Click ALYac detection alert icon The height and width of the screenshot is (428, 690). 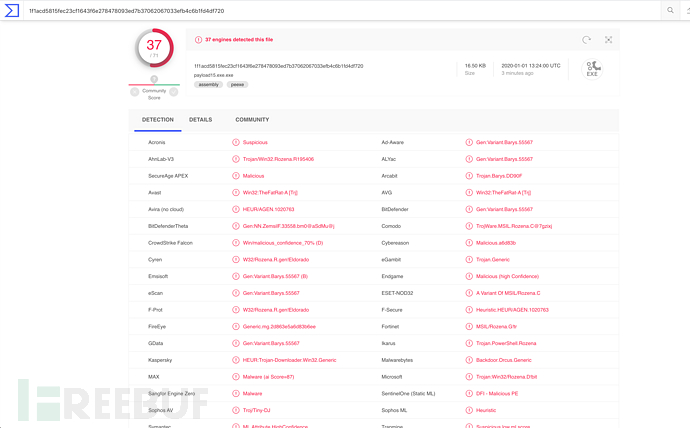(469, 159)
